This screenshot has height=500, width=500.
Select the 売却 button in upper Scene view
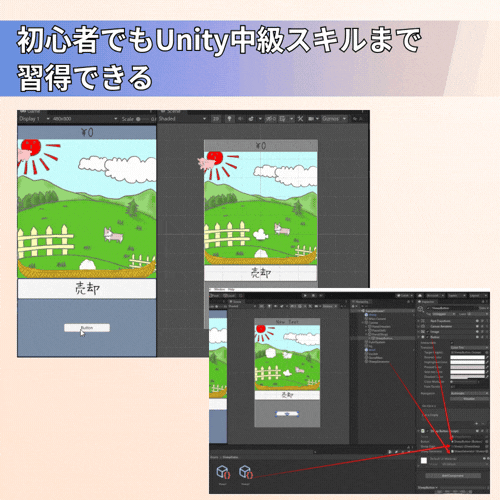tap(260, 273)
